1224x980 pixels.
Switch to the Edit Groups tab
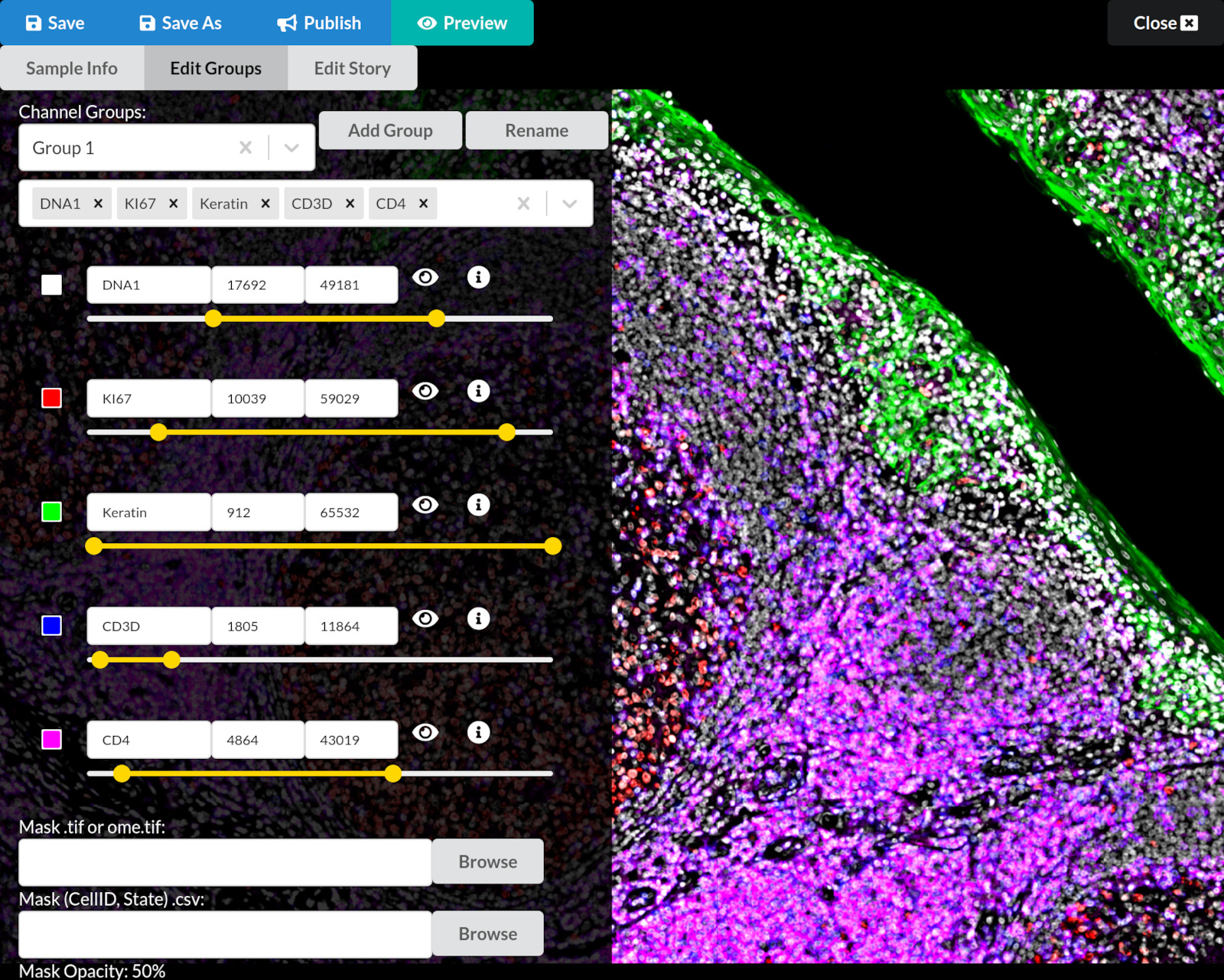[216, 68]
